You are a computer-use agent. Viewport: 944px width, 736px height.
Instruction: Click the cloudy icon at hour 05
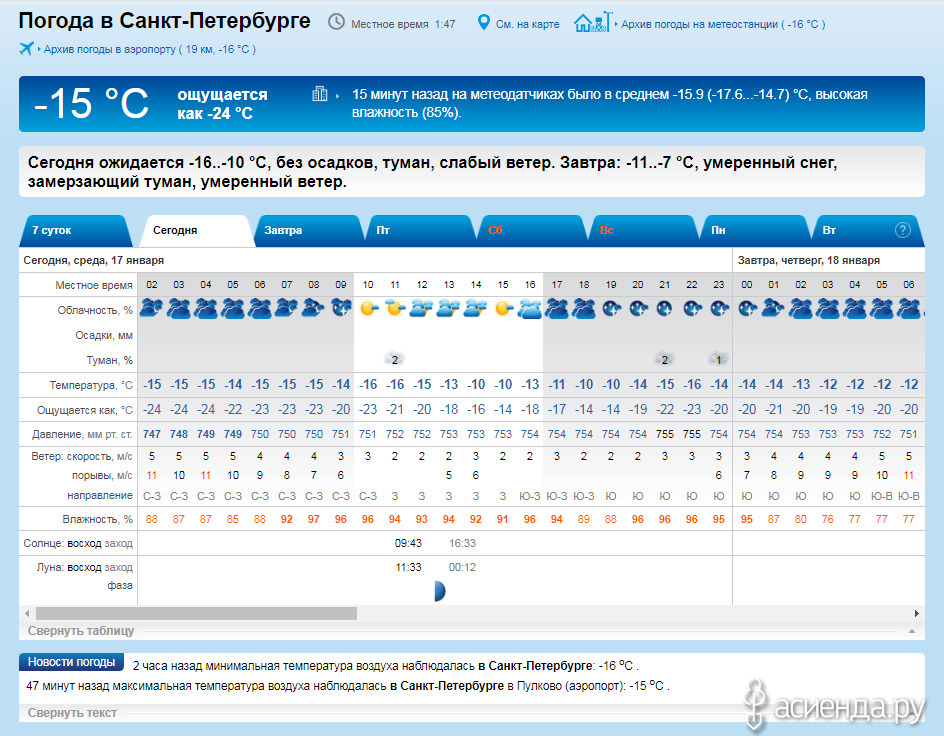[233, 309]
